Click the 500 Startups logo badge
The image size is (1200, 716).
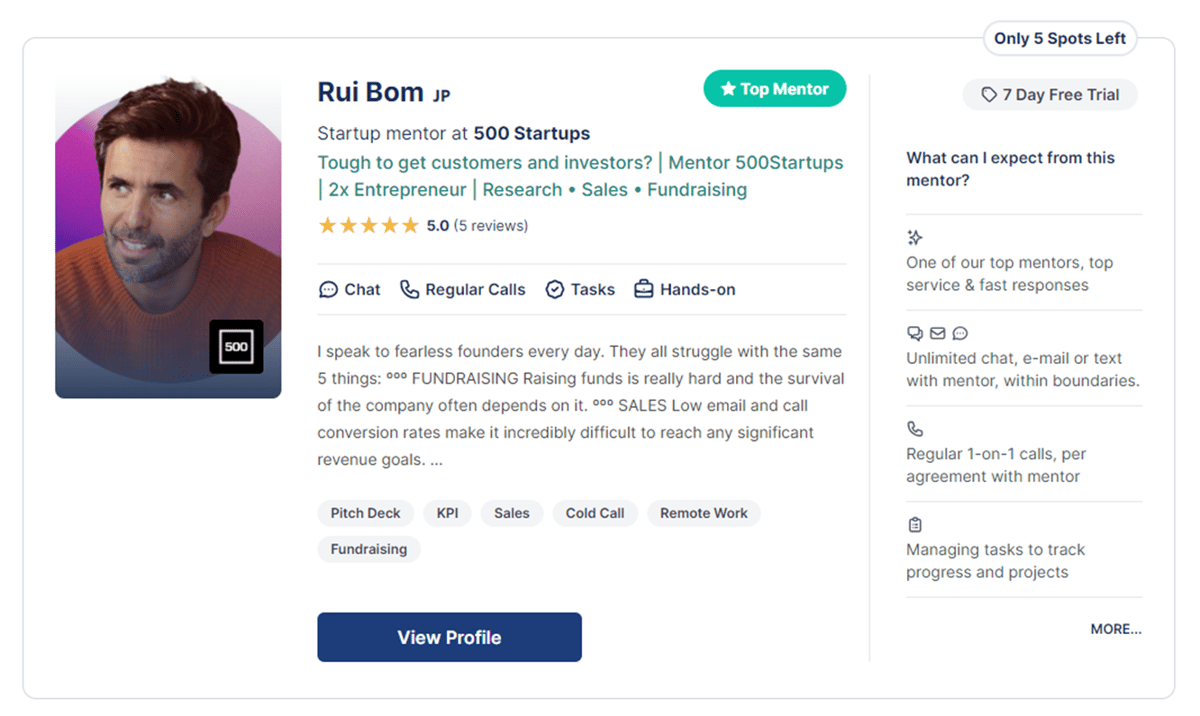[x=236, y=347]
